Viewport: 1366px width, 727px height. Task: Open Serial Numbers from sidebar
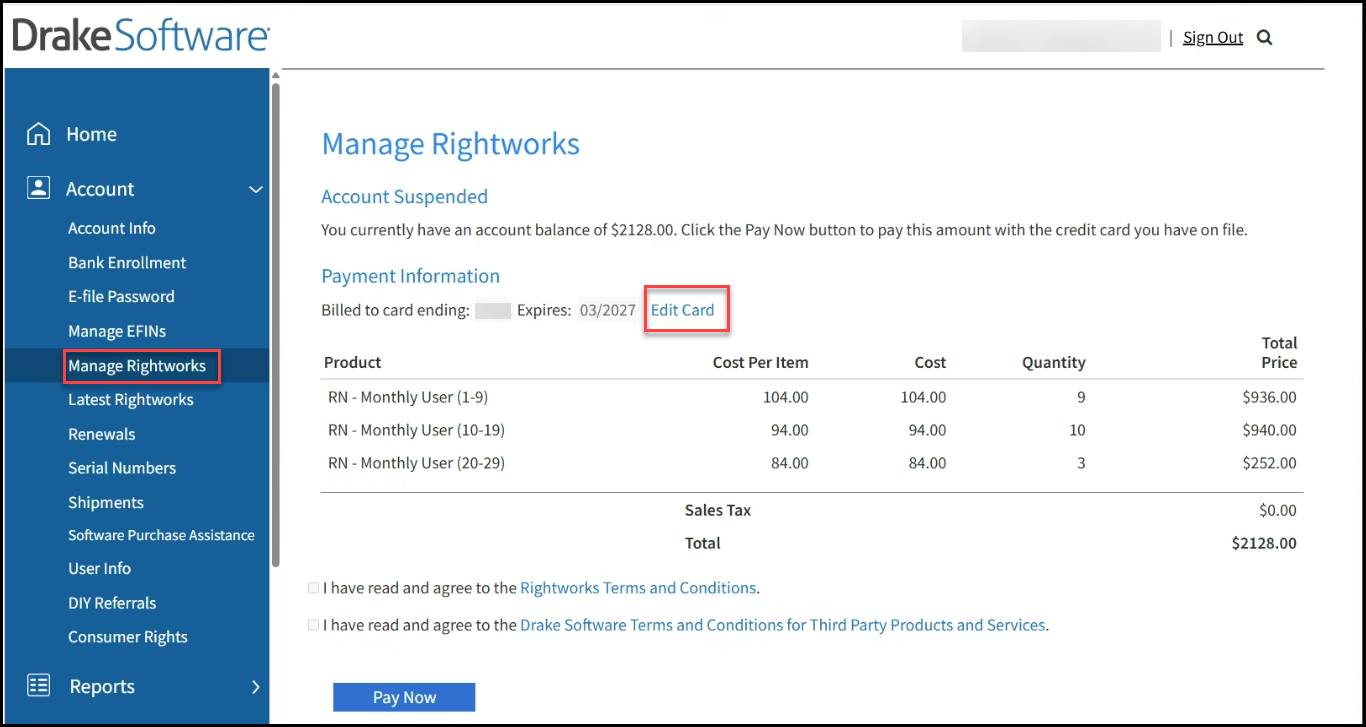pyautogui.click(x=122, y=468)
